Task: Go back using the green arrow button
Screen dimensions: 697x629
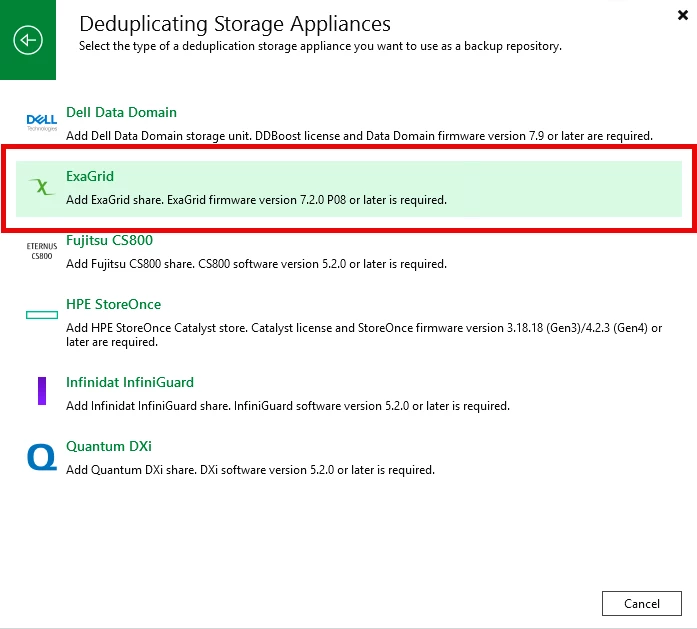Action: pyautogui.click(x=28, y=40)
